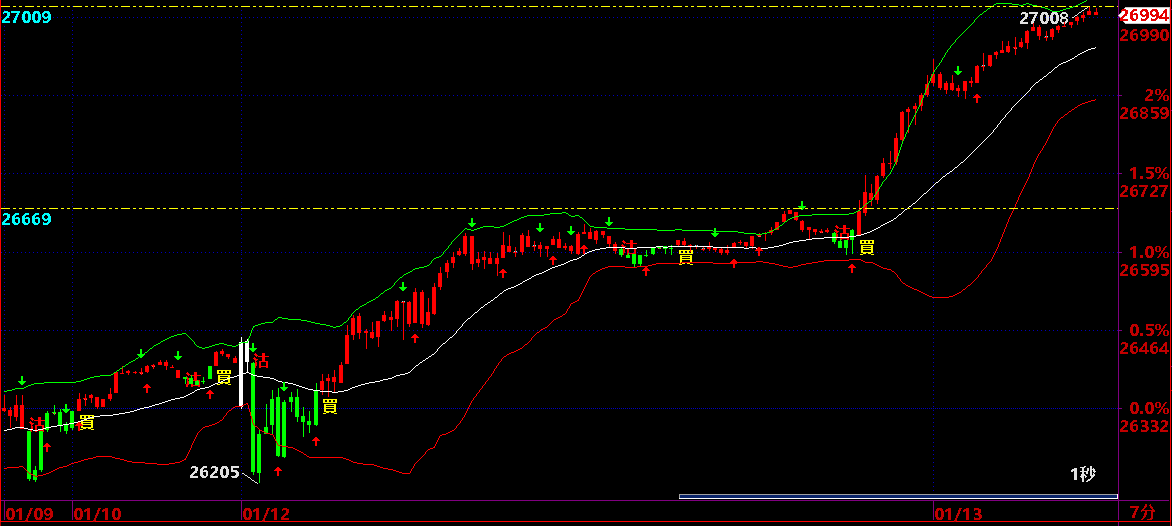
Task: Click the 2% axis label
Action: 1156,95
